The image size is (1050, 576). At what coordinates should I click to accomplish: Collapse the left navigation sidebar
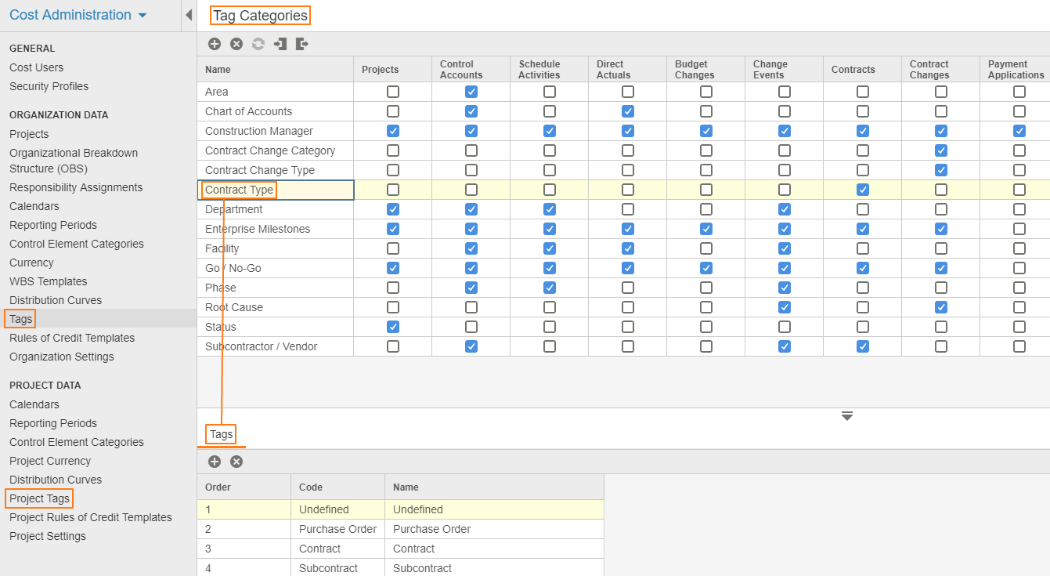[189, 15]
